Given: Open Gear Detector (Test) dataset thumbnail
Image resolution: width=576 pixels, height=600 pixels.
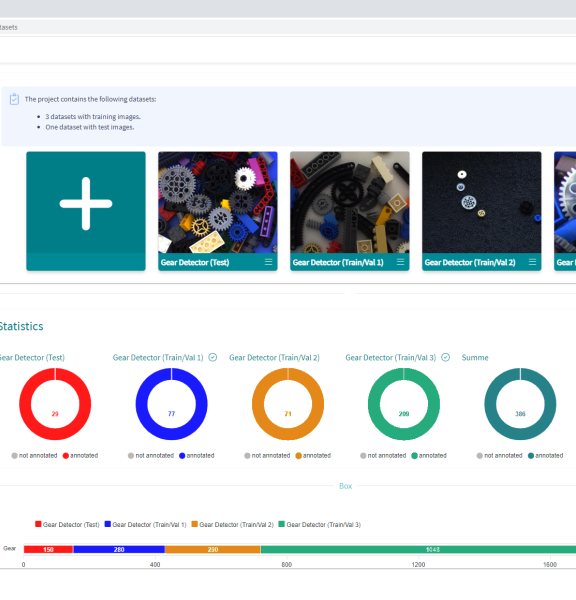Looking at the screenshot, I should 218,202.
